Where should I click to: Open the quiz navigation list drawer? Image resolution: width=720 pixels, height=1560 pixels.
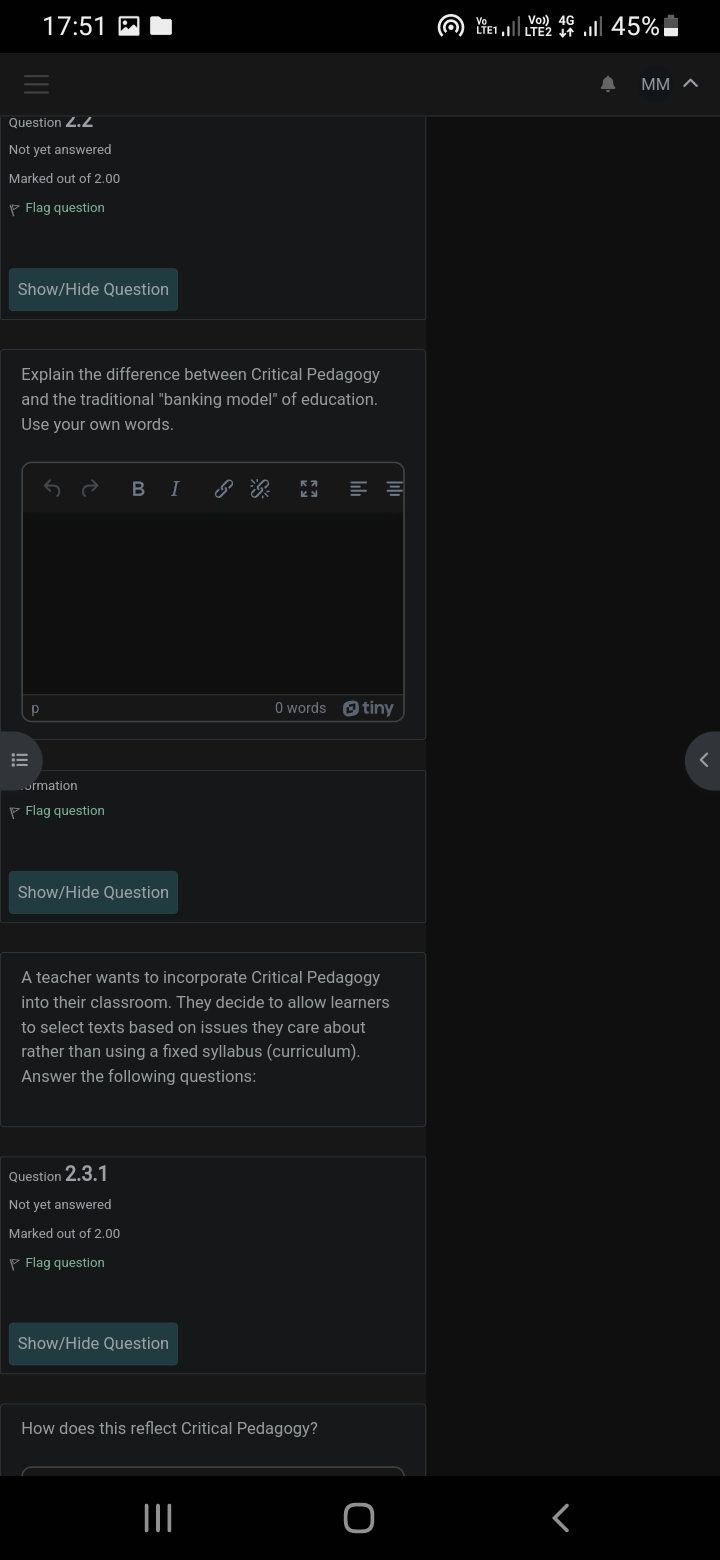pyautogui.click(x=19, y=760)
